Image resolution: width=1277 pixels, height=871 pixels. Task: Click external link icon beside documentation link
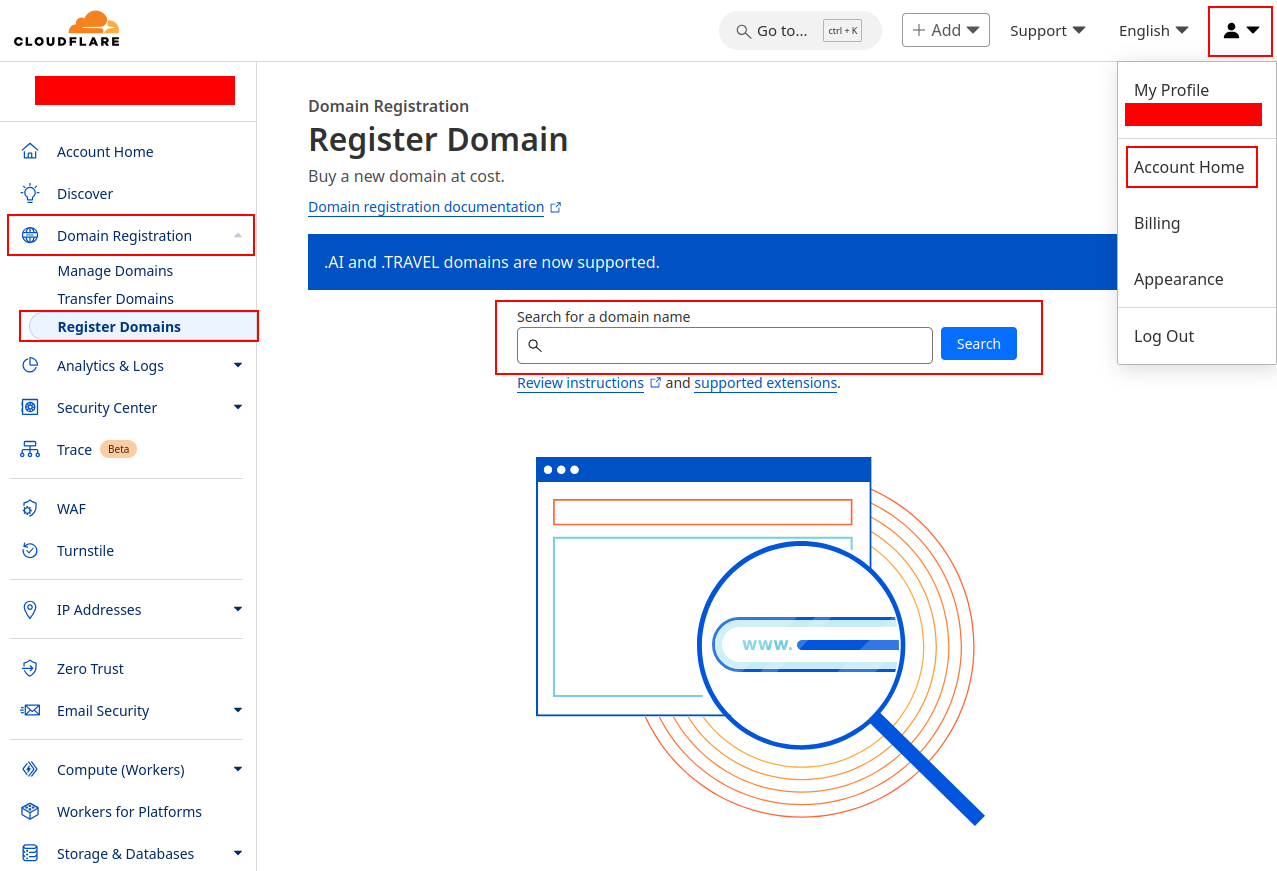tap(556, 208)
